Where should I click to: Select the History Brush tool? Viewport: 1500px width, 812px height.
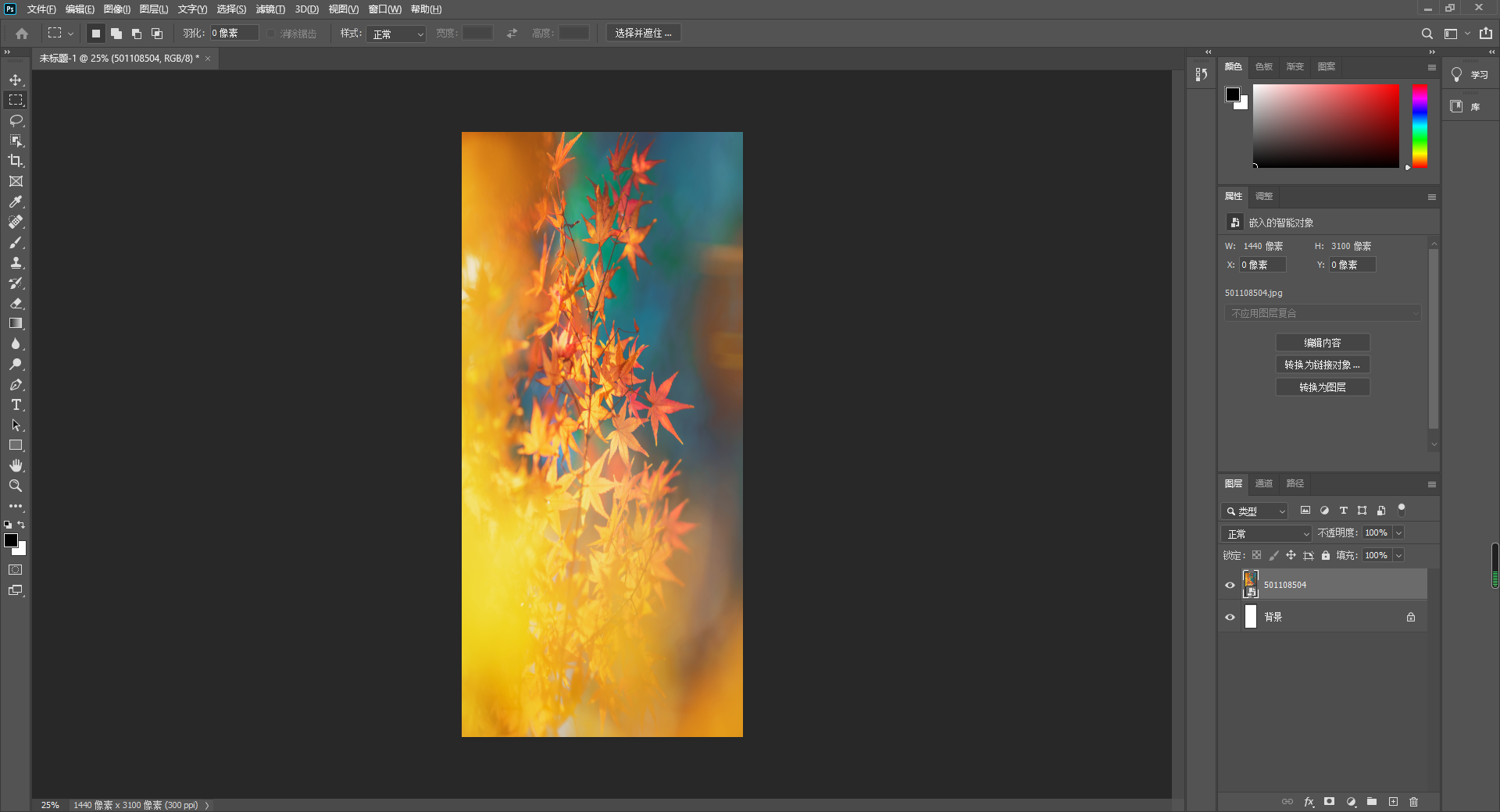click(x=16, y=283)
